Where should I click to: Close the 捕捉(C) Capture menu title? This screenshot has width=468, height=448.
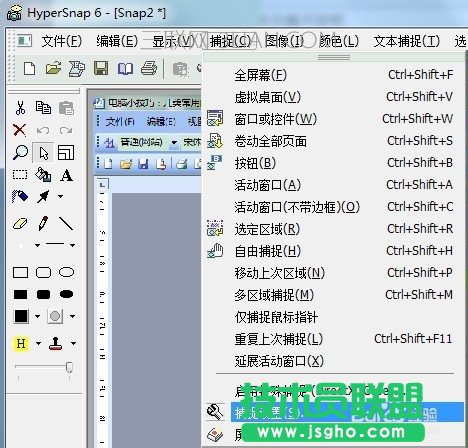point(230,41)
